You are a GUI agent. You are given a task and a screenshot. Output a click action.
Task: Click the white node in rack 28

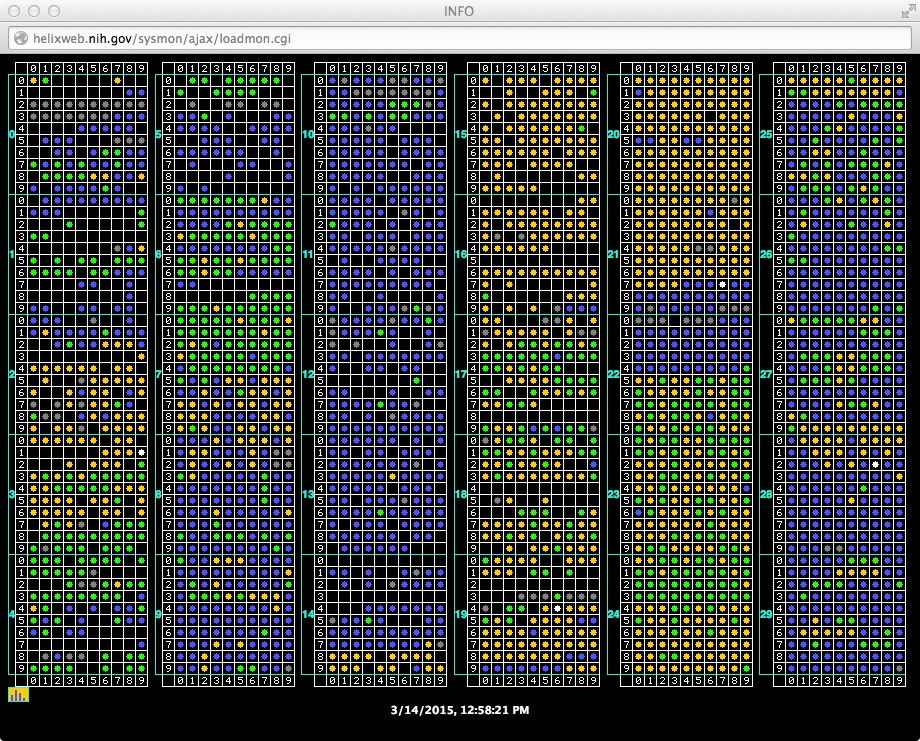pos(875,464)
